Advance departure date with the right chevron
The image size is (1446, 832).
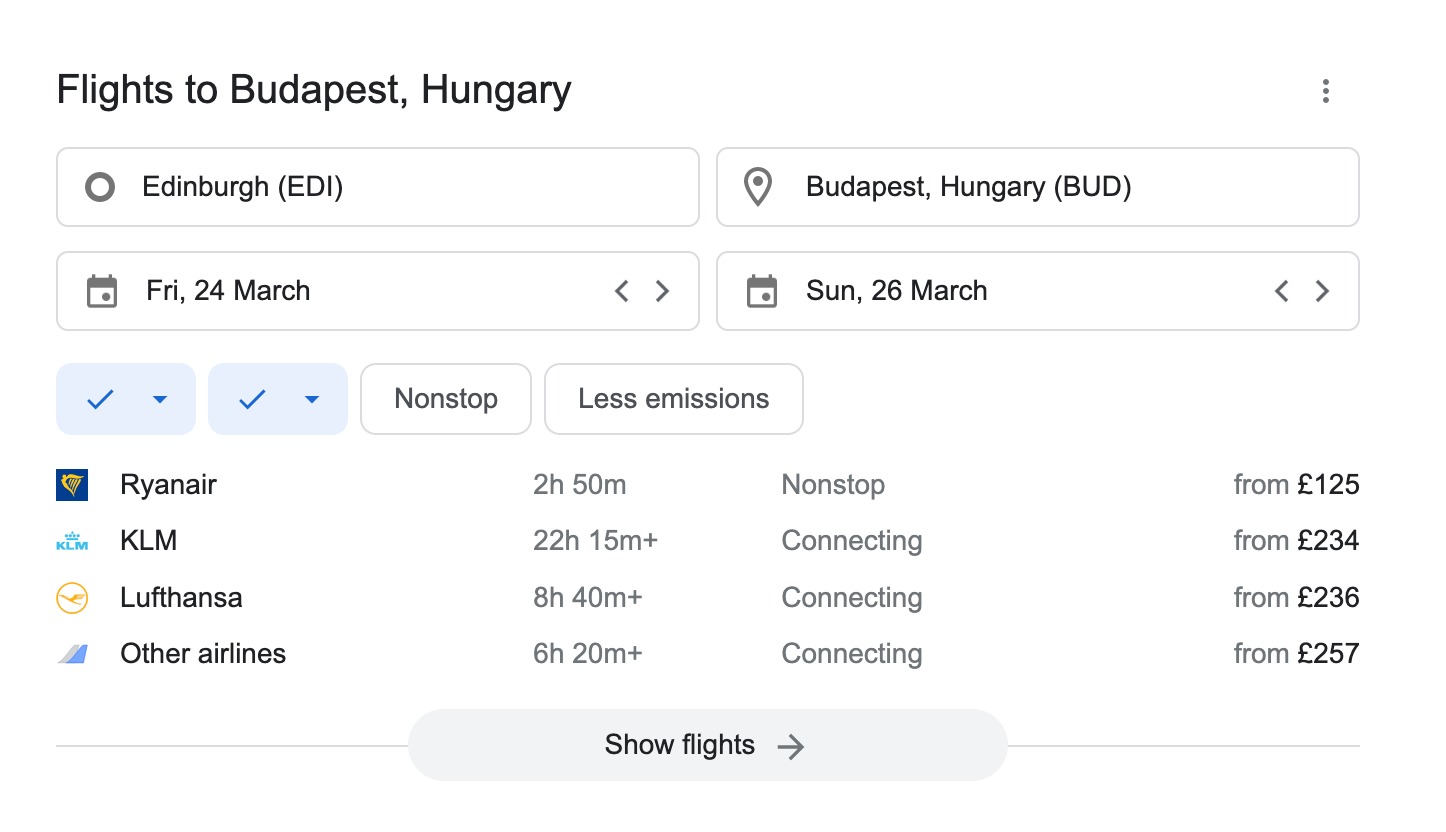pos(662,291)
